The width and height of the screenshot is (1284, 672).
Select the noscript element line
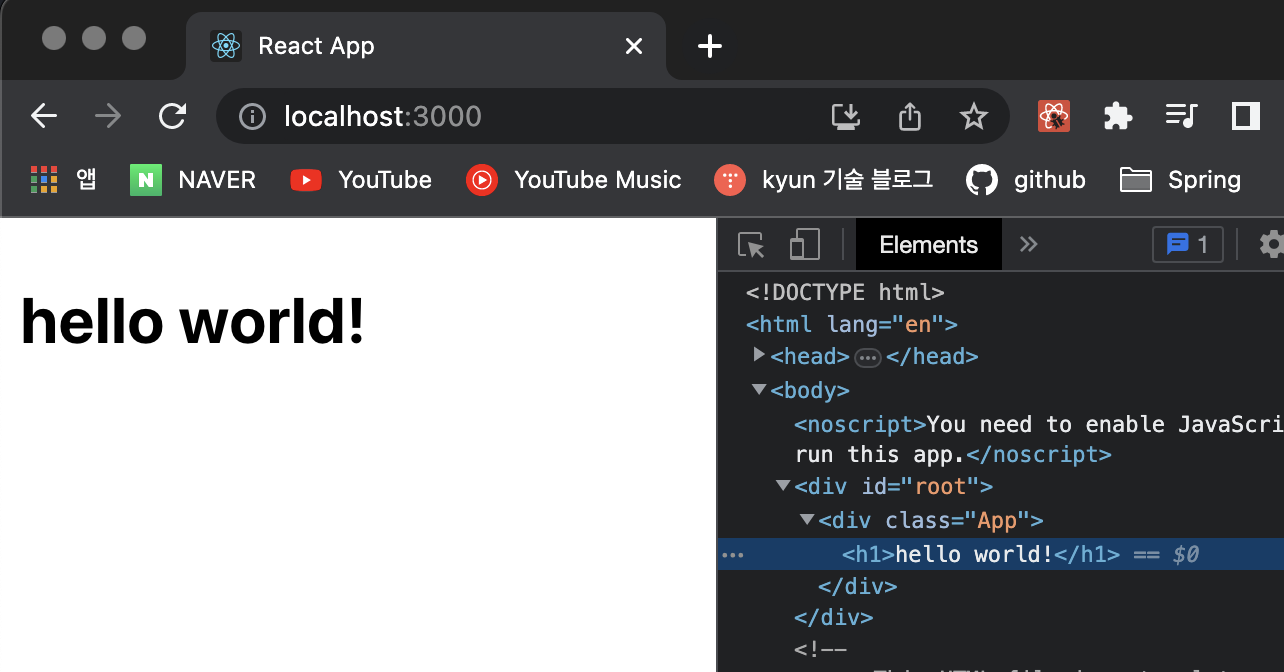1039,439
